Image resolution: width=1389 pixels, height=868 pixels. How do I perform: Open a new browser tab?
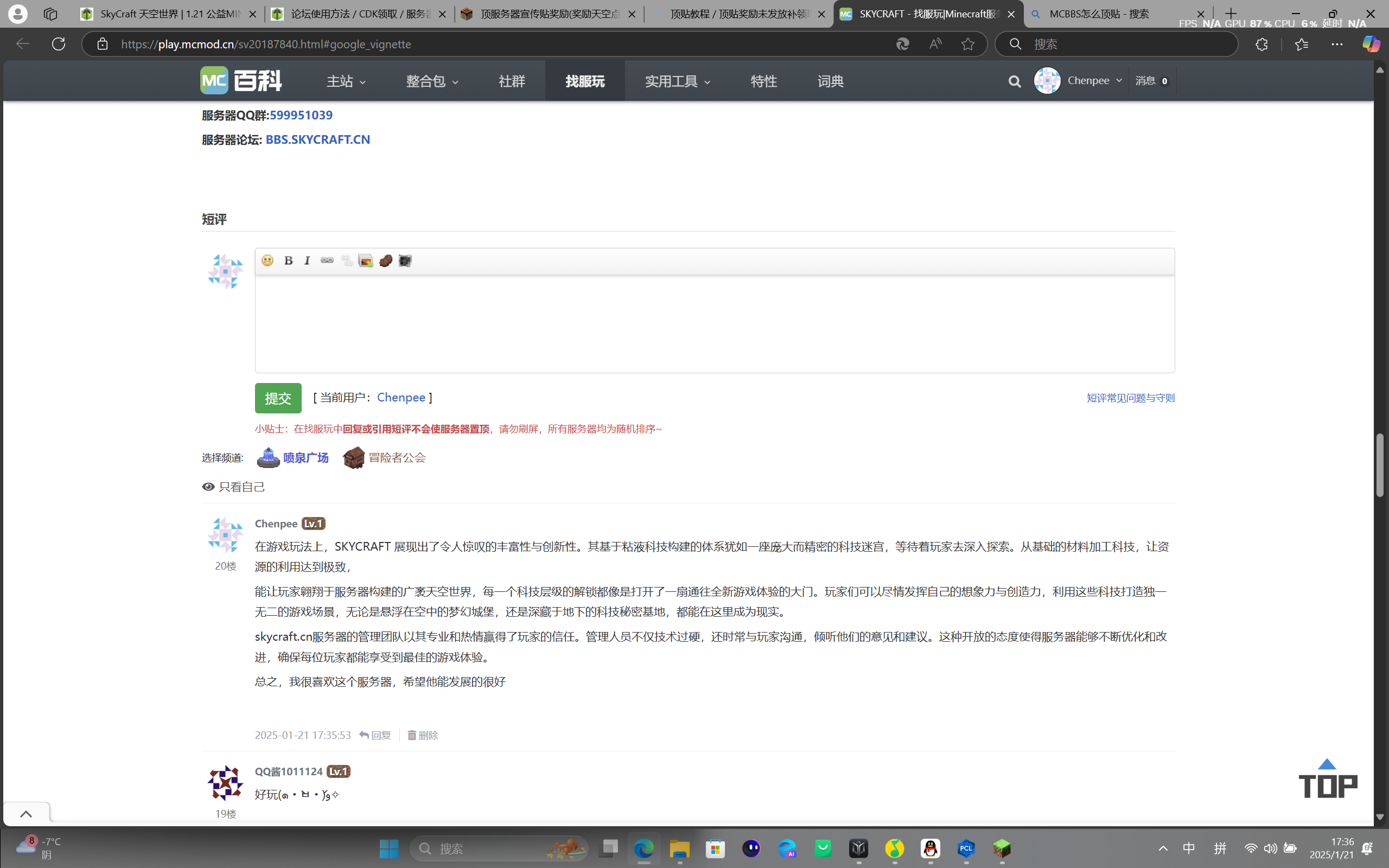click(x=1231, y=14)
